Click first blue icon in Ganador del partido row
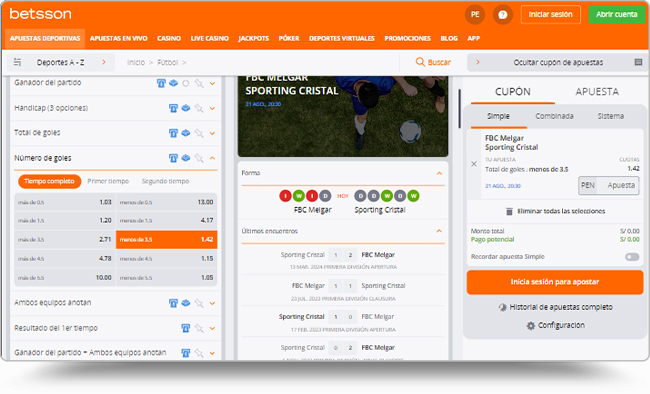This screenshot has width=650, height=394. [161, 83]
